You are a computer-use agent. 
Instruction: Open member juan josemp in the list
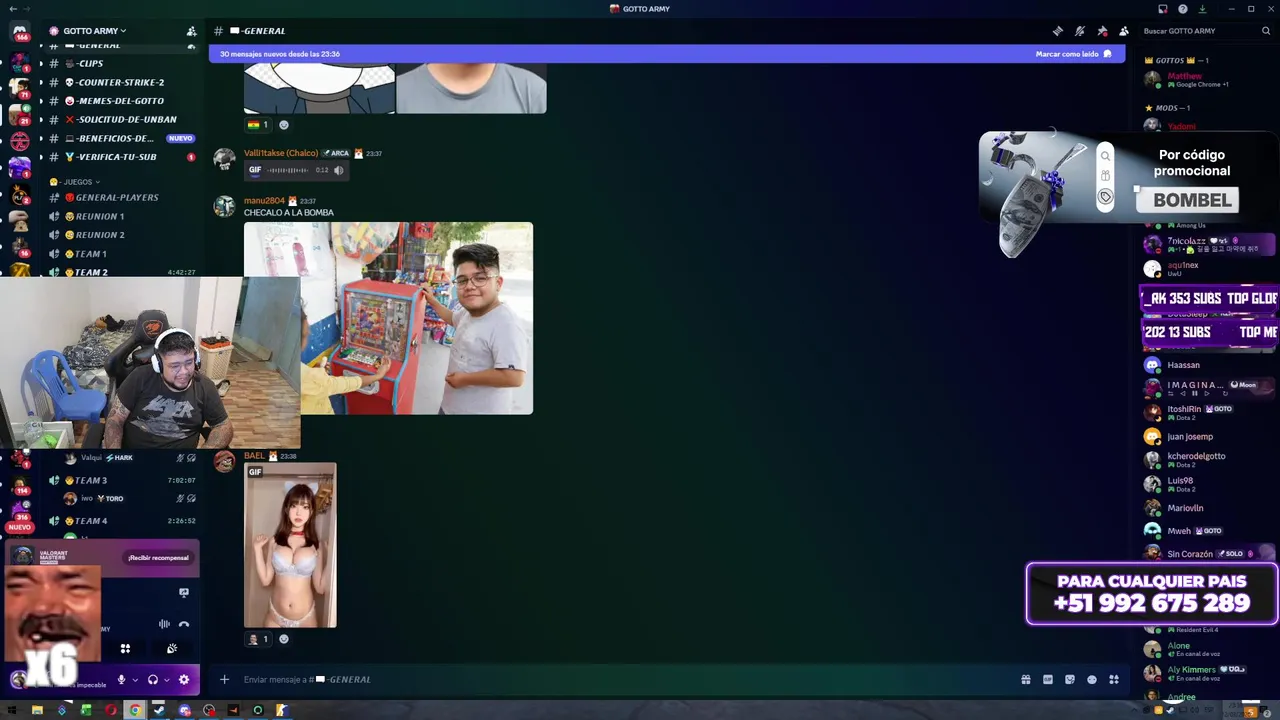tap(1205, 437)
